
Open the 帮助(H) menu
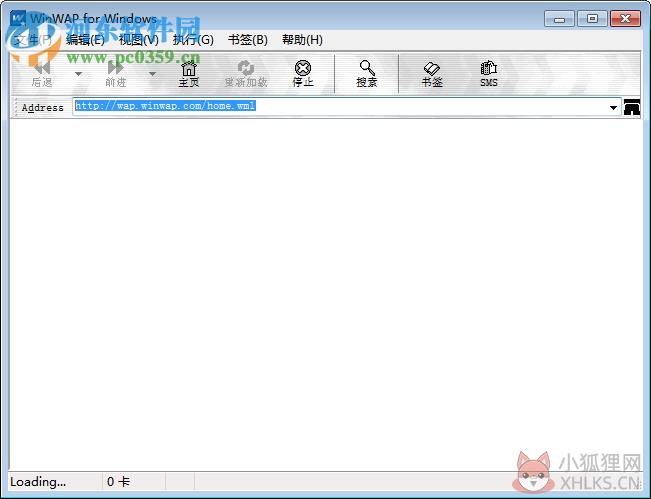(x=302, y=40)
